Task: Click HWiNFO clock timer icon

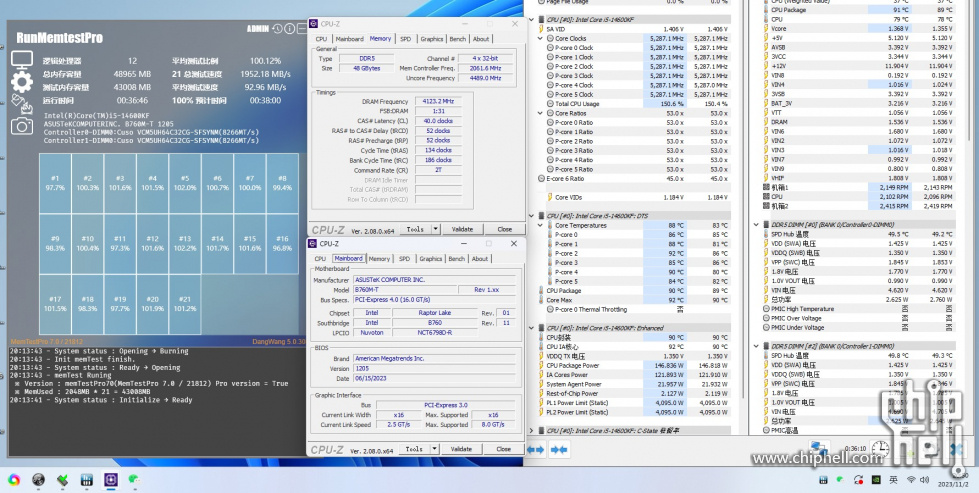Action: click(880, 448)
